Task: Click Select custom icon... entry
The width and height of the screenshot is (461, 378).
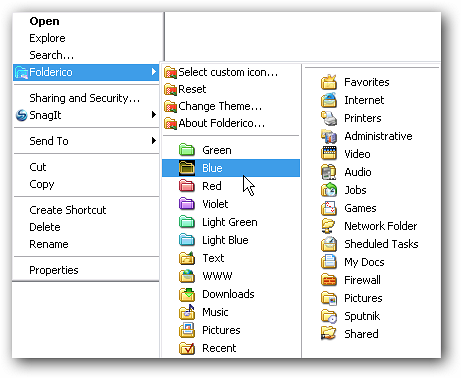Action: (x=231, y=72)
